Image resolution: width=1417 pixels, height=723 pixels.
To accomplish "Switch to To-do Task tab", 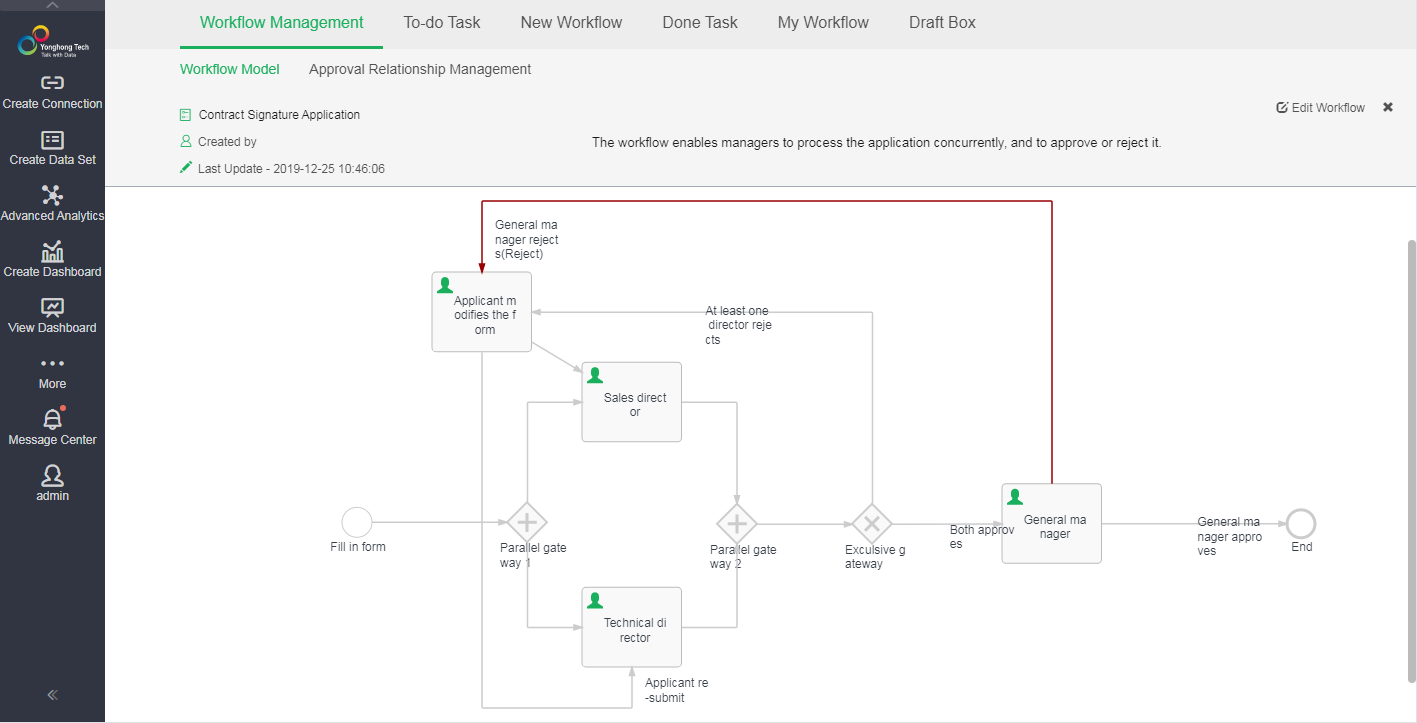I will [442, 22].
